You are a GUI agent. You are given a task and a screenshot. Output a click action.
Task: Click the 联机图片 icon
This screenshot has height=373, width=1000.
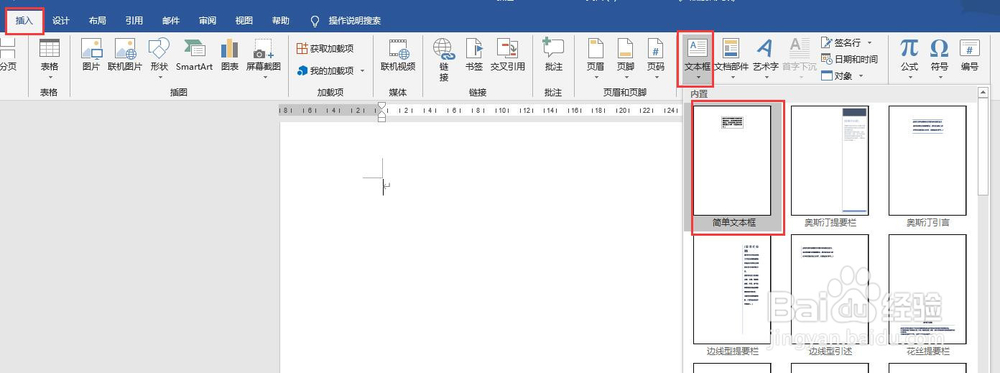pos(125,54)
